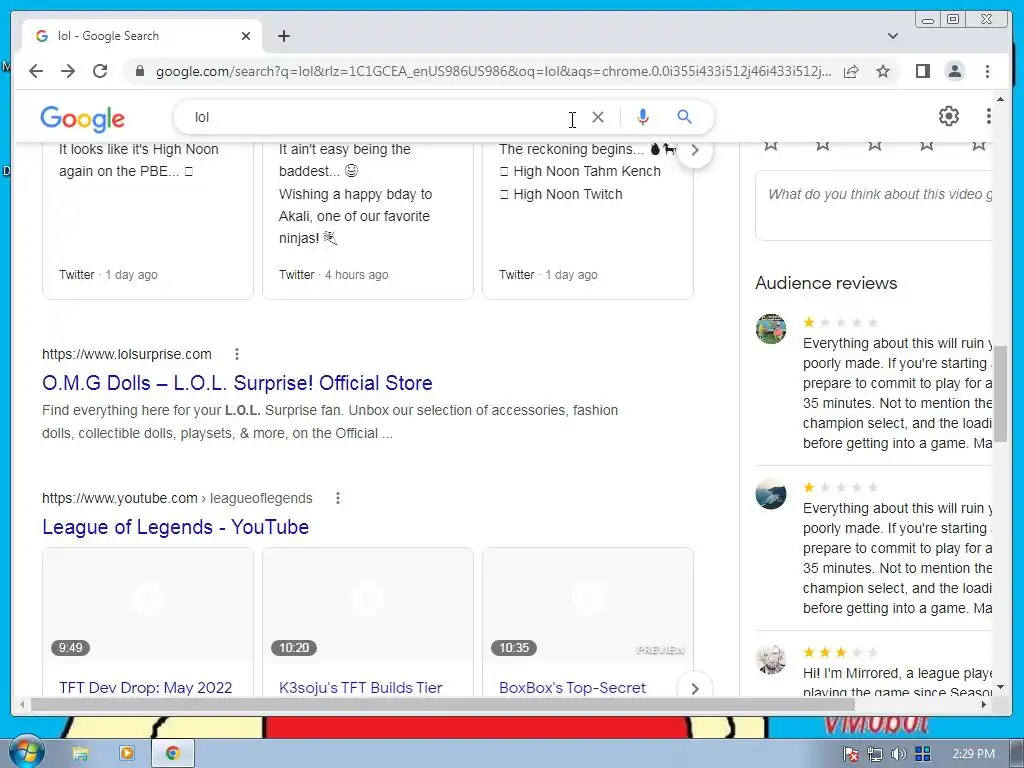Clear the Google search box
Image resolution: width=1024 pixels, height=768 pixels.
(598, 117)
